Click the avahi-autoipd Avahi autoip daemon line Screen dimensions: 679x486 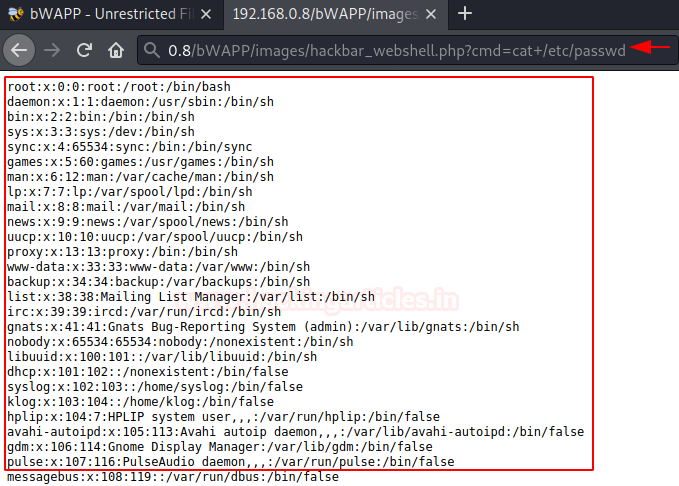click(296, 431)
